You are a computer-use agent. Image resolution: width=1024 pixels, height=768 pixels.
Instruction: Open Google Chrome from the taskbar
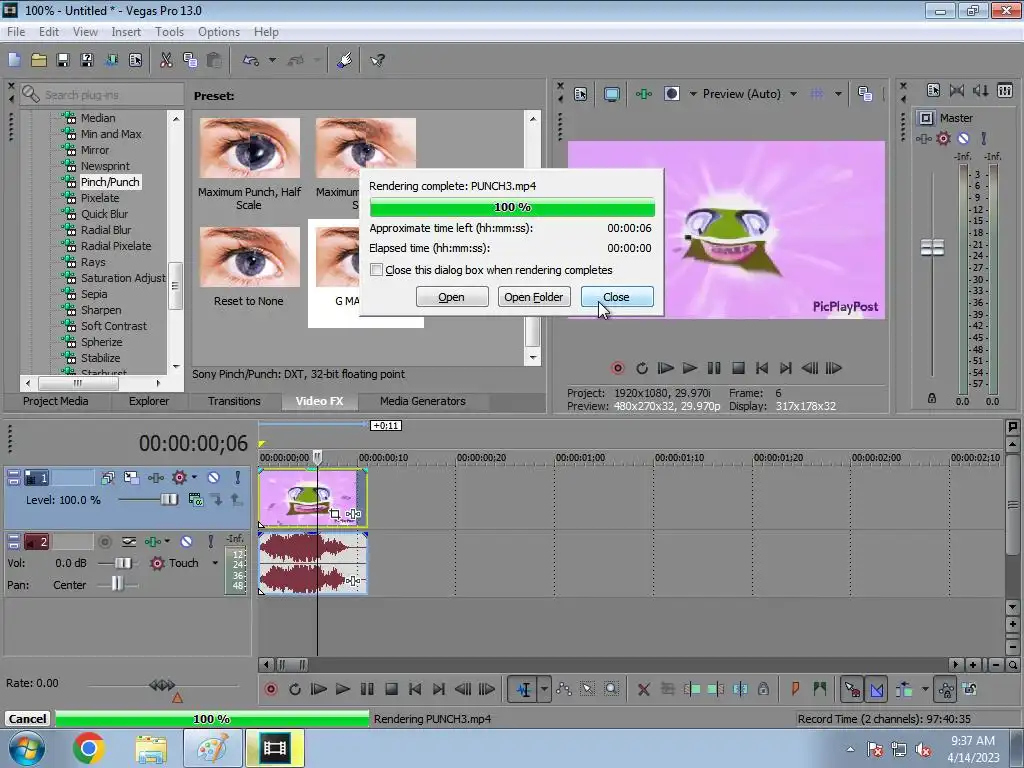click(x=89, y=748)
